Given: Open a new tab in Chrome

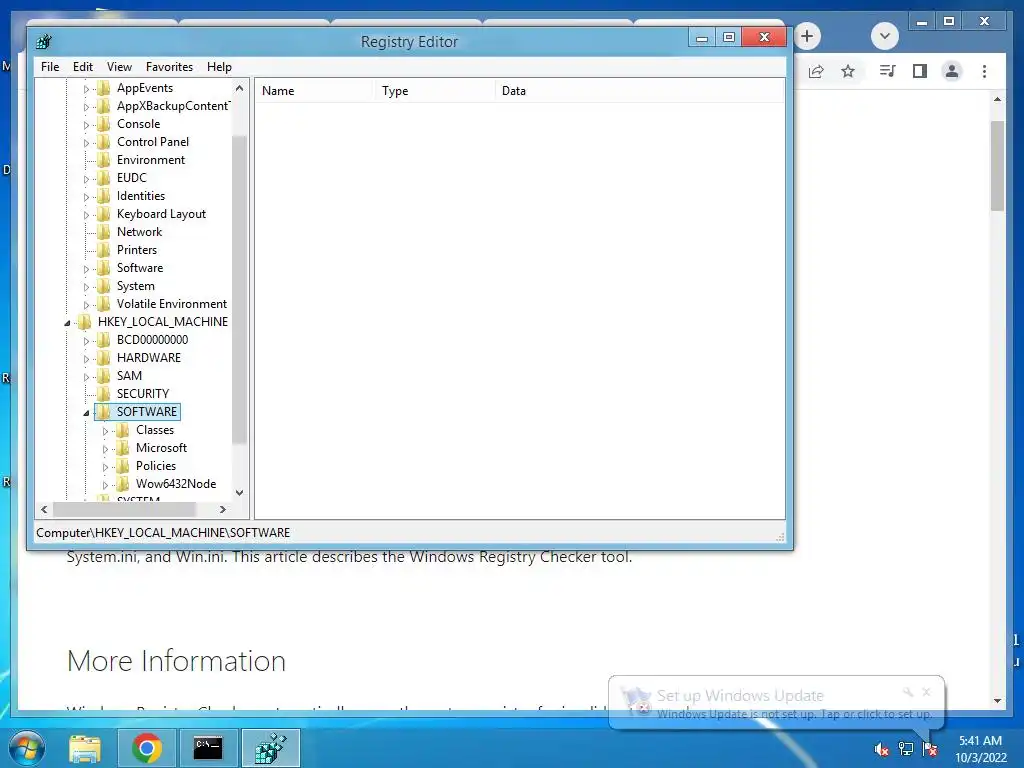Looking at the screenshot, I should [807, 36].
